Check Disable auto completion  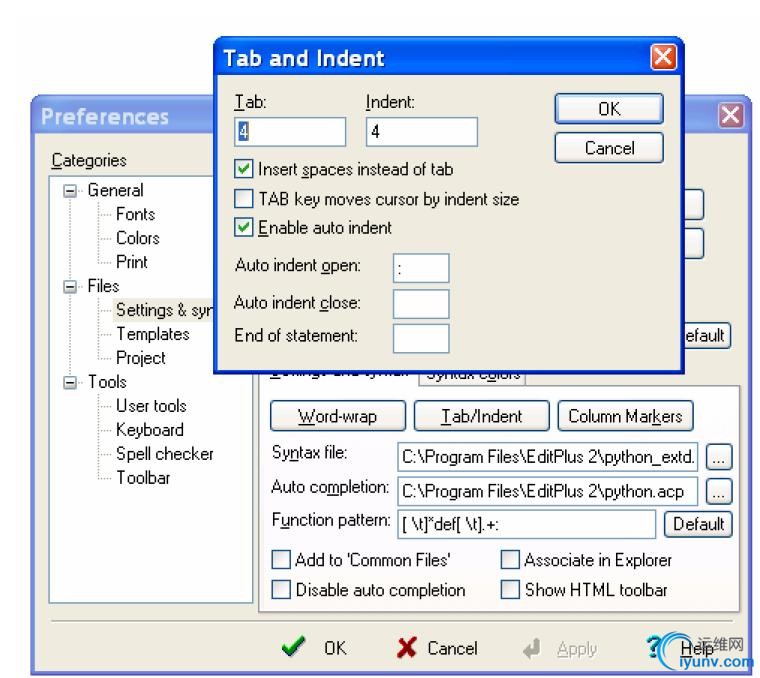point(281,589)
